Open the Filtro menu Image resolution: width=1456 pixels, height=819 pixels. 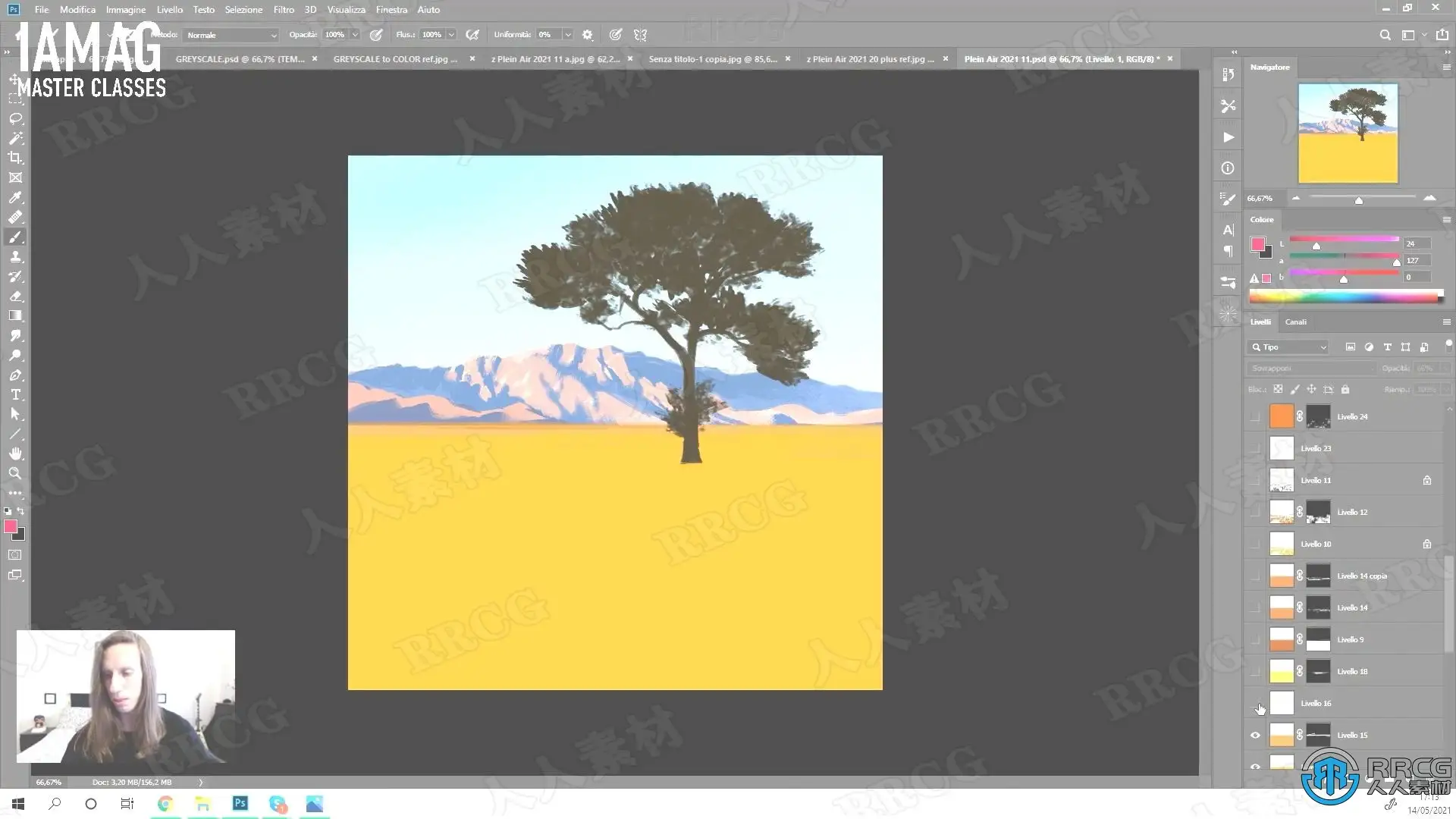[x=284, y=10]
